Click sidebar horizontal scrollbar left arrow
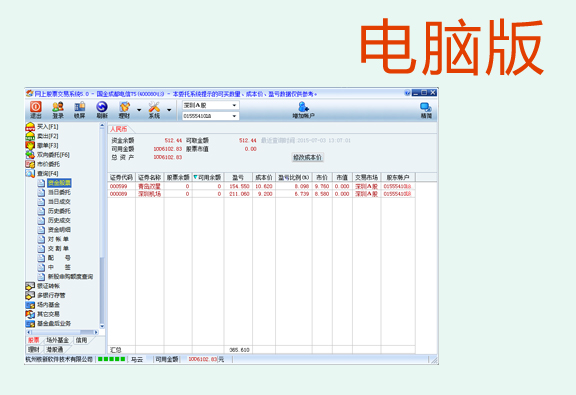Viewport: 576px width, 395px height. click(29, 332)
